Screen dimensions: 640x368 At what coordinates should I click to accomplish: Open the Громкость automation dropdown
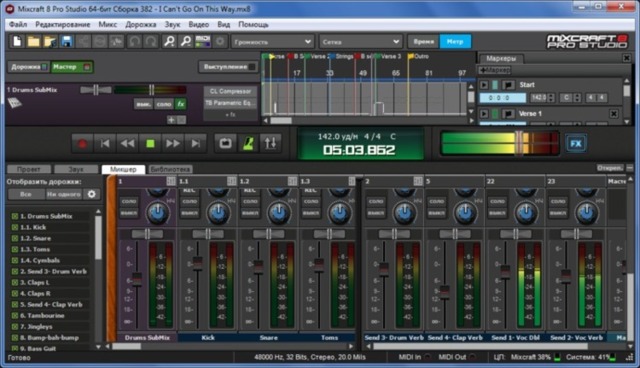point(272,42)
